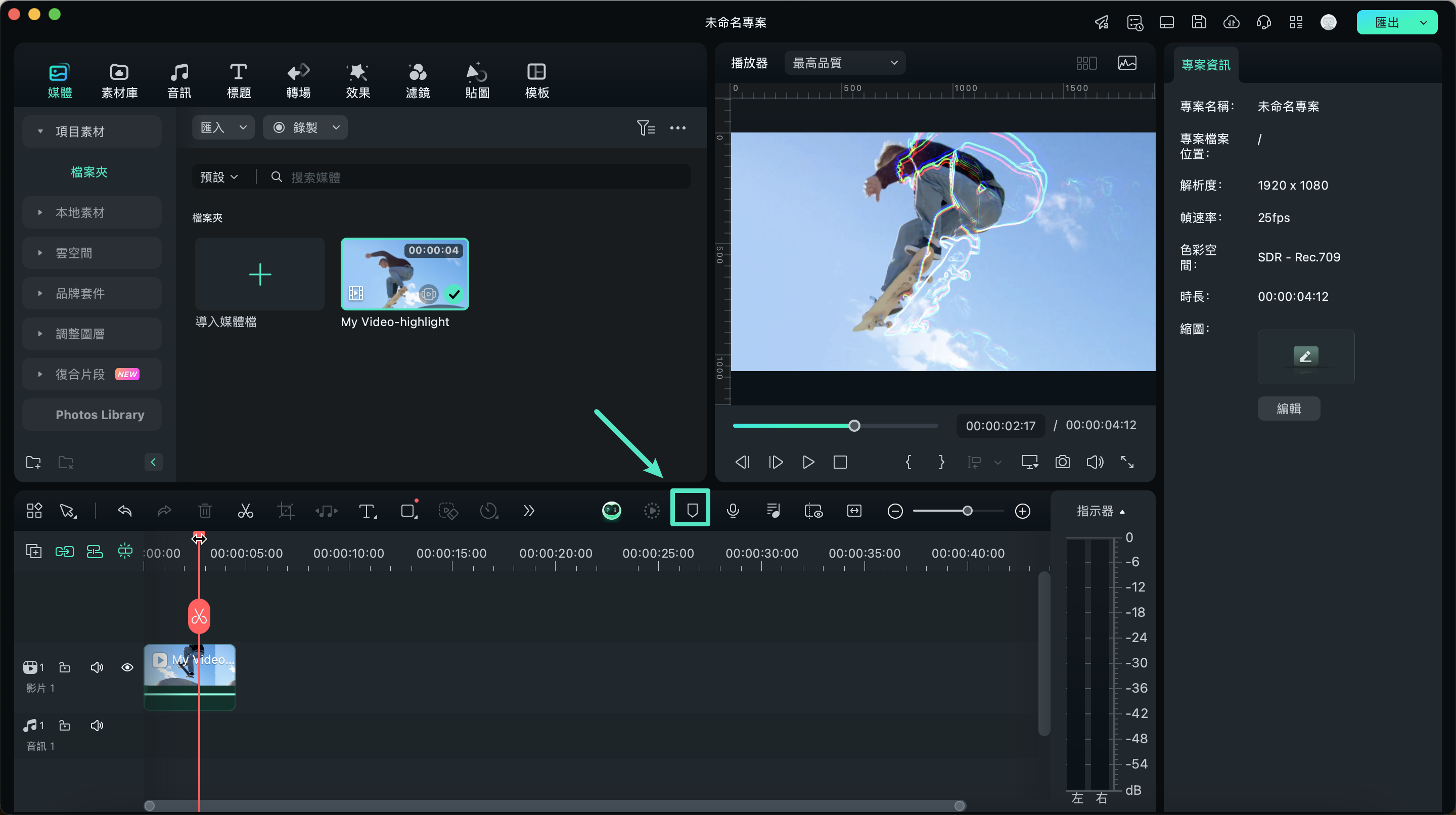Open the audio mixer icon
The width and height of the screenshot is (1456, 815).
pyautogui.click(x=773, y=511)
